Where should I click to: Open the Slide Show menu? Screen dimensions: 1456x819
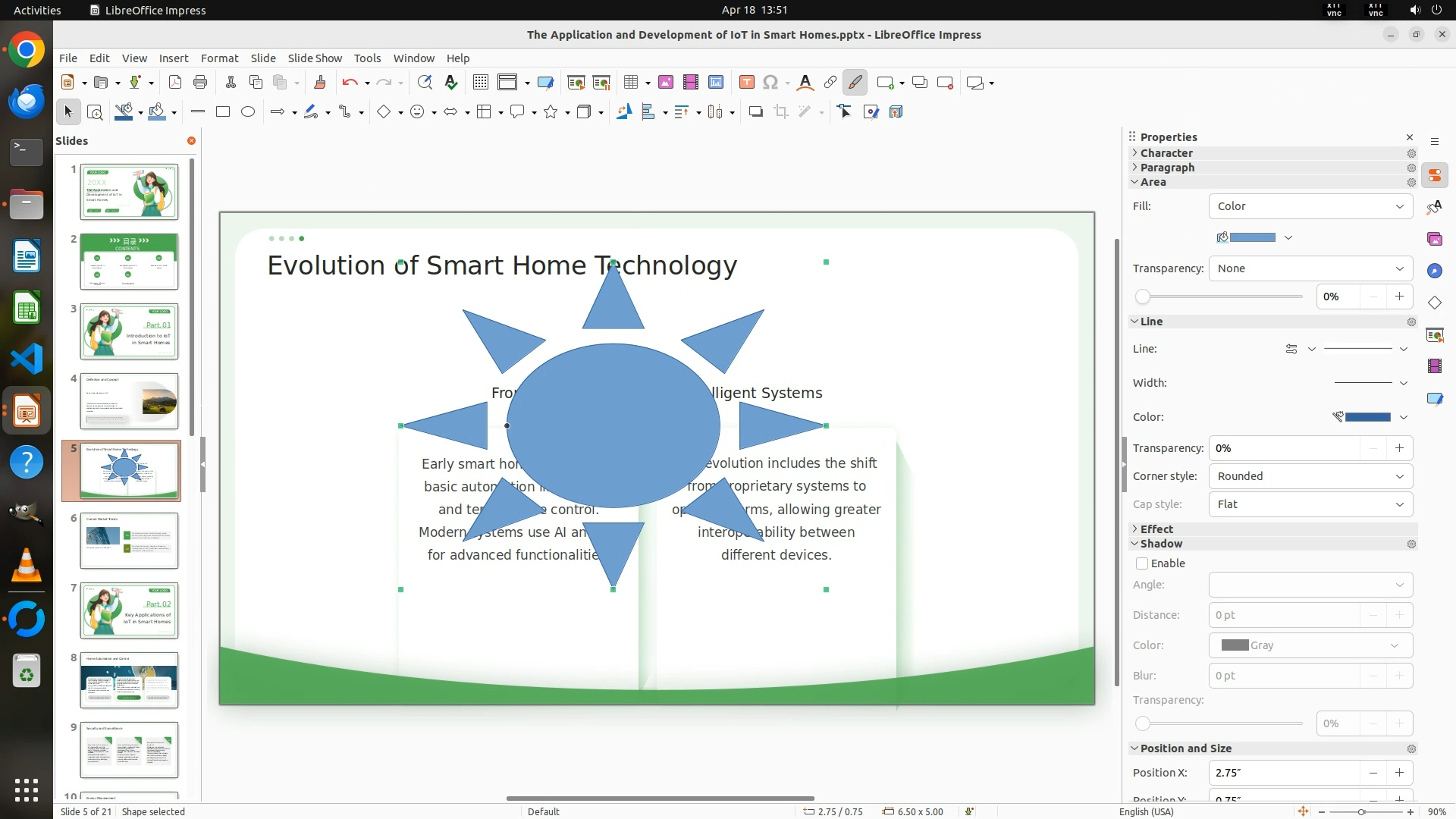pos(315,58)
